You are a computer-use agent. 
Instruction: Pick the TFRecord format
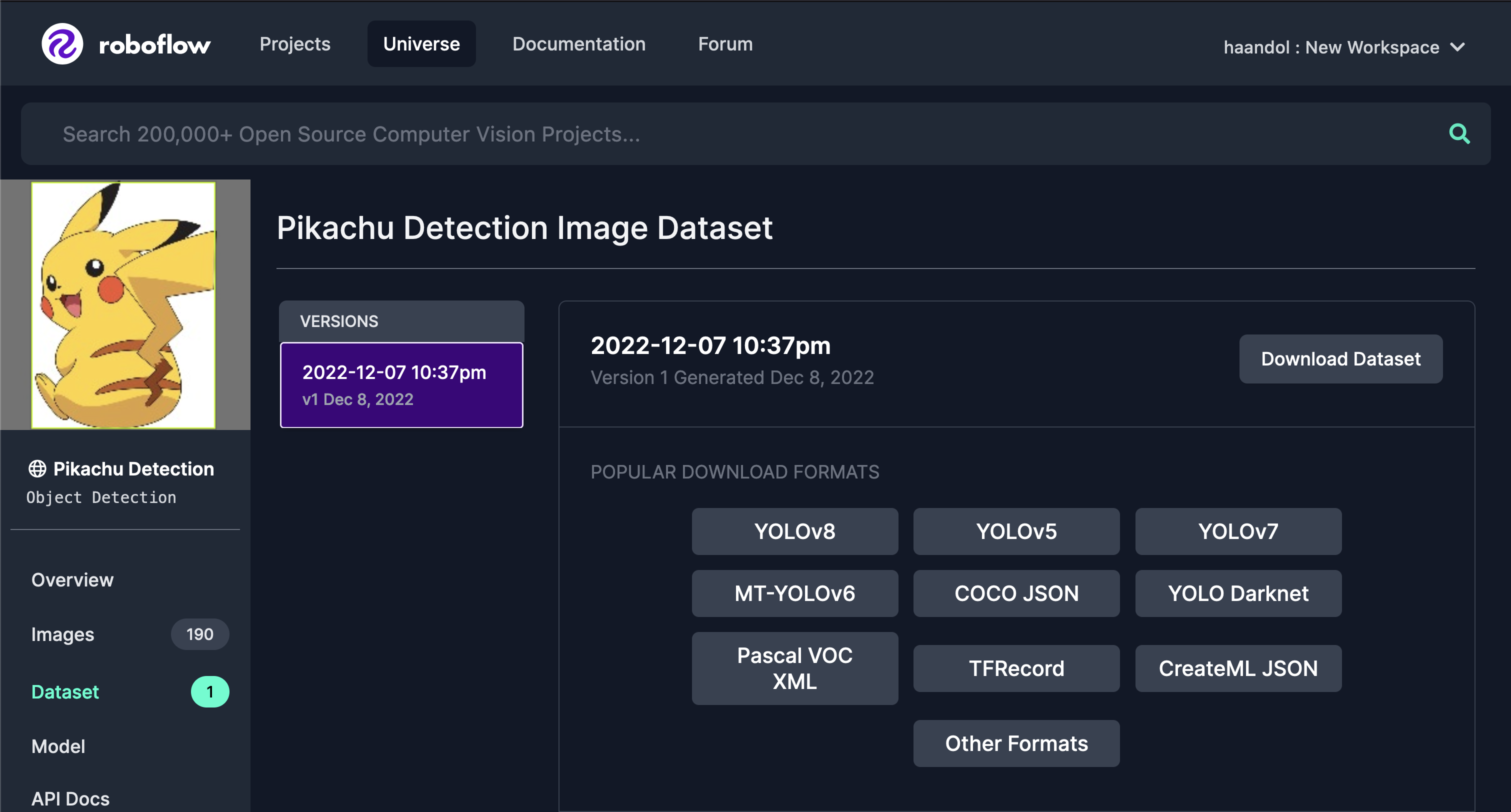(x=1016, y=668)
